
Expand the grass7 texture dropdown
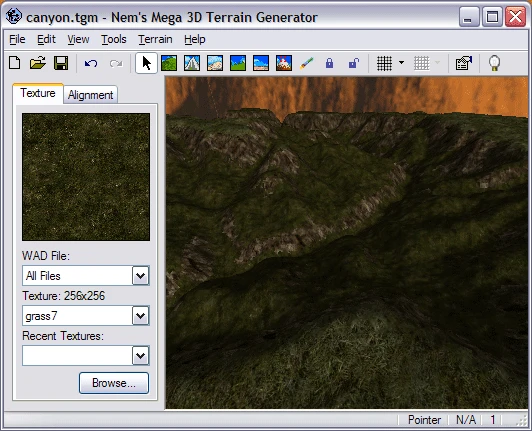[140, 316]
